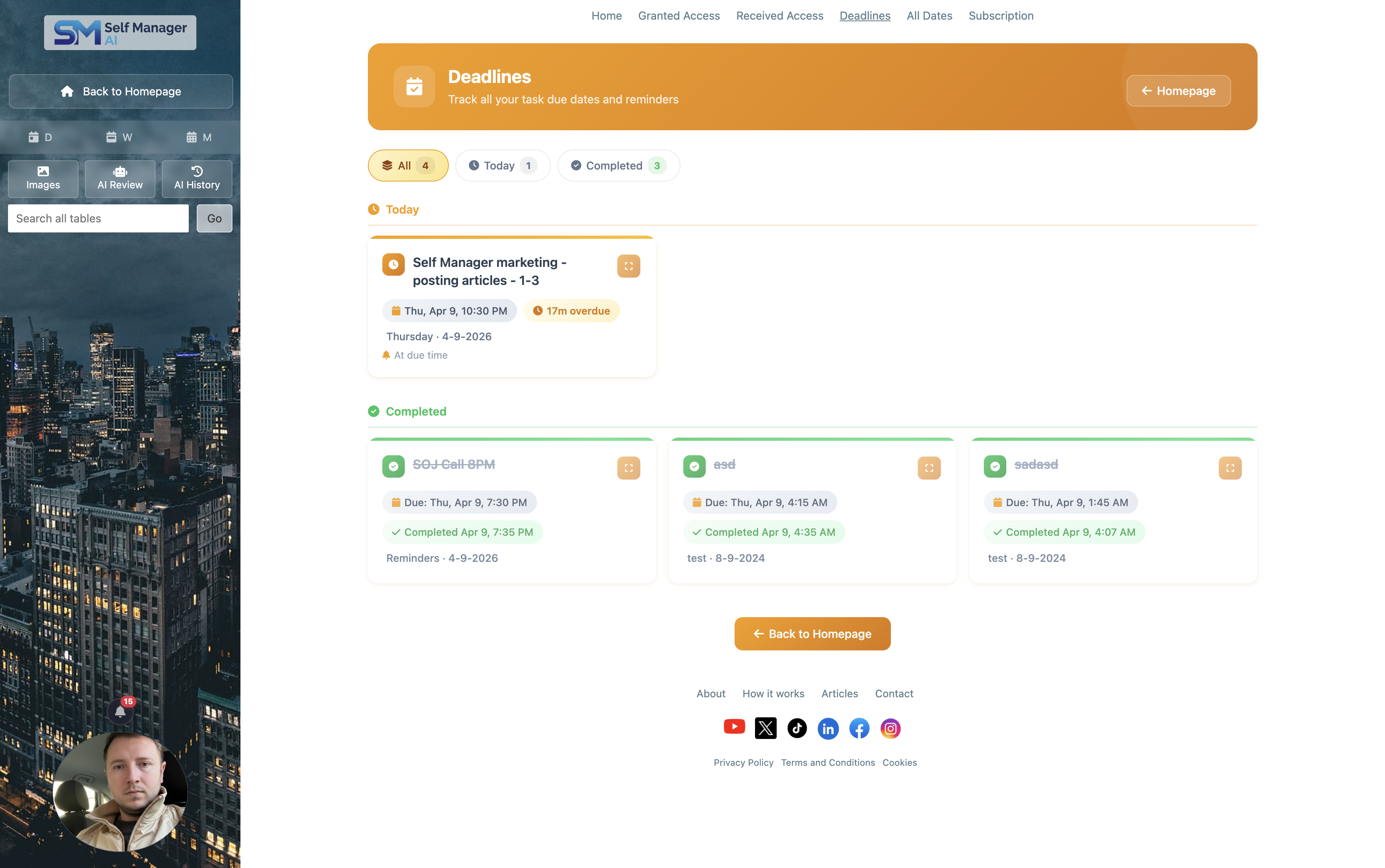Click sidebar Back to Homepage button
This screenshot has height=868, width=1385.
pyautogui.click(x=121, y=91)
